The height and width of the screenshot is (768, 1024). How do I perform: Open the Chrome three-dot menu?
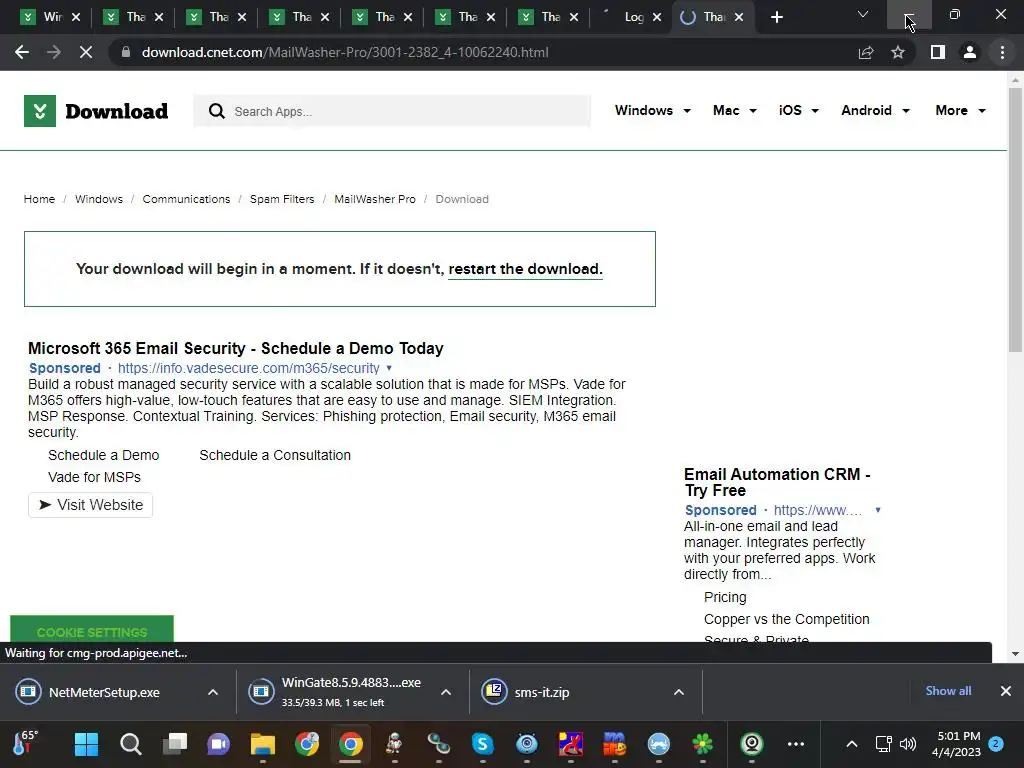[1002, 52]
